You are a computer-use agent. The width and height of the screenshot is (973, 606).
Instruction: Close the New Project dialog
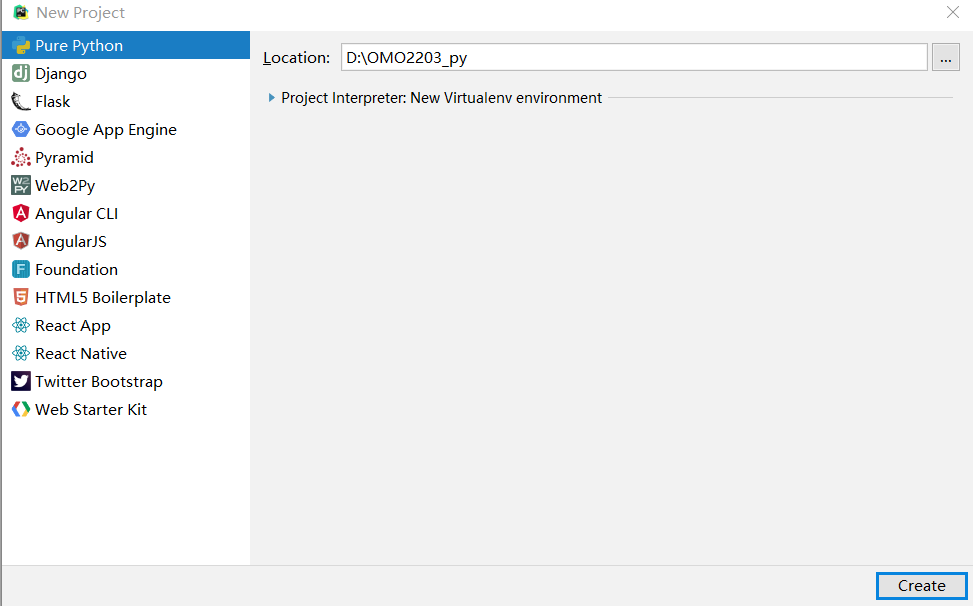click(953, 12)
